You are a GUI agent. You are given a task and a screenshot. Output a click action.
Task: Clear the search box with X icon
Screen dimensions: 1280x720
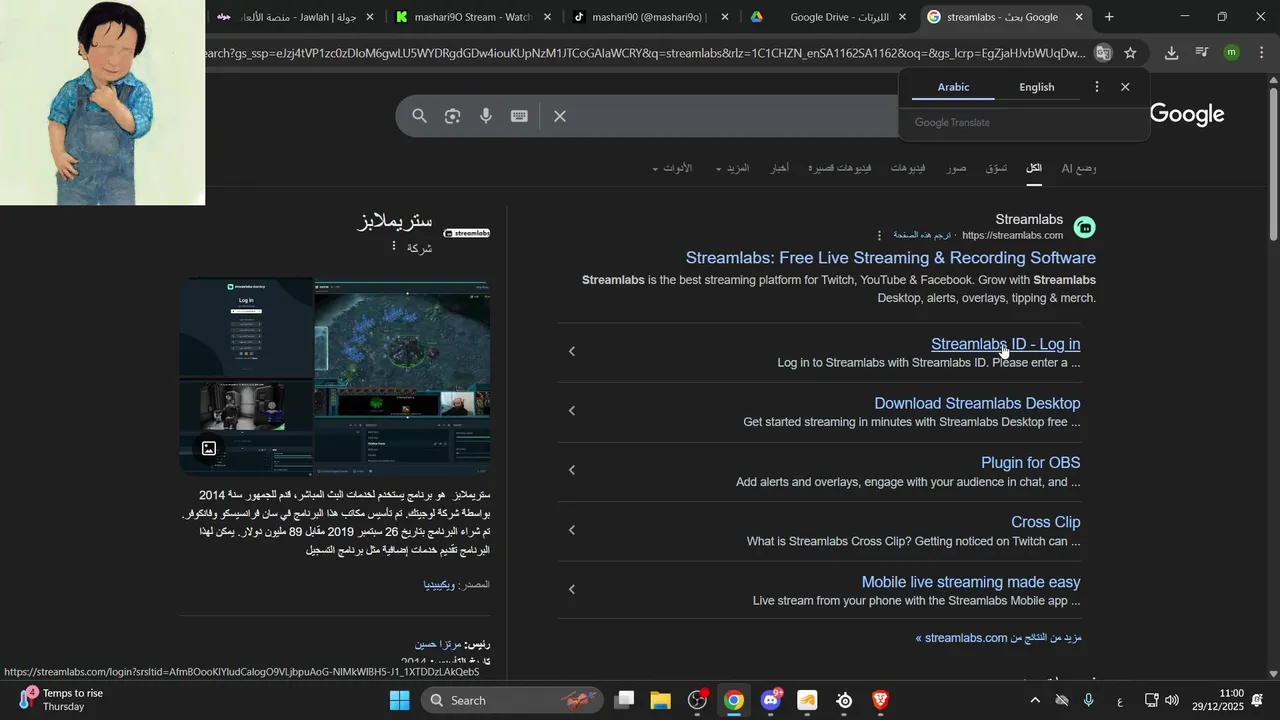[560, 116]
